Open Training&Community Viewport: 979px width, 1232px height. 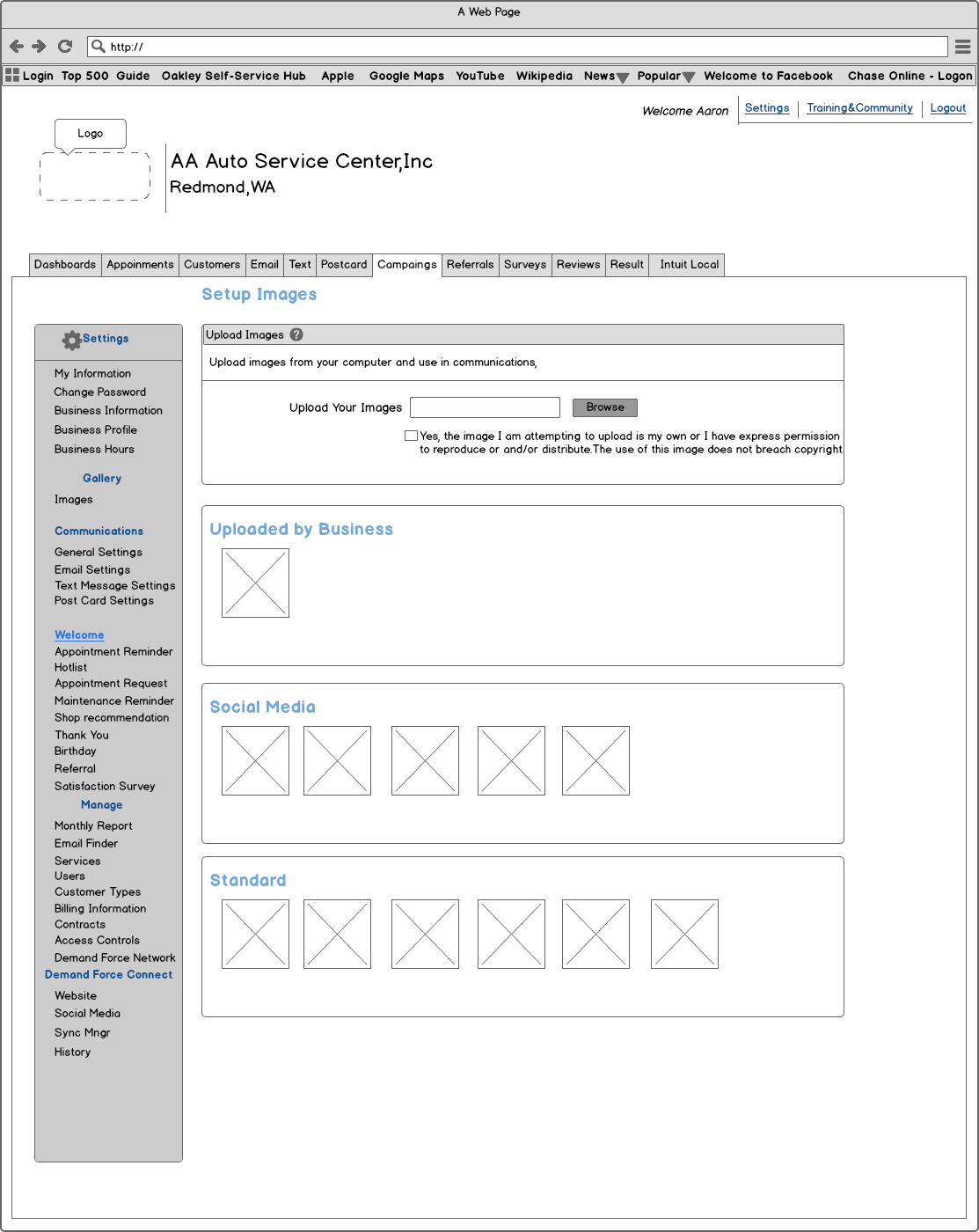click(859, 107)
